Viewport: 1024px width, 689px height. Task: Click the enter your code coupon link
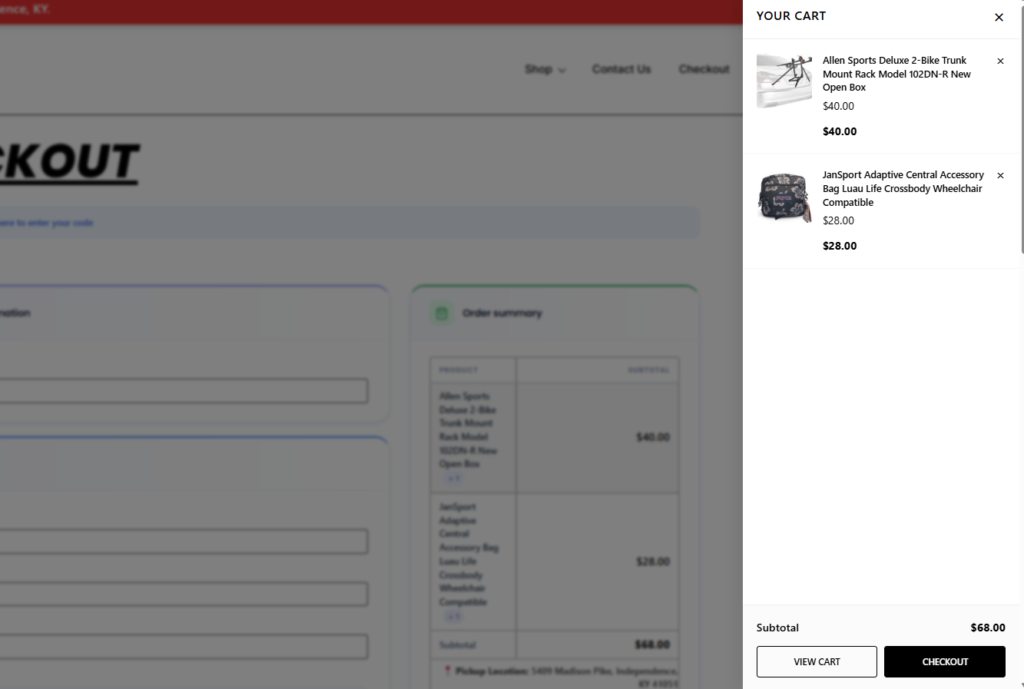tap(46, 223)
